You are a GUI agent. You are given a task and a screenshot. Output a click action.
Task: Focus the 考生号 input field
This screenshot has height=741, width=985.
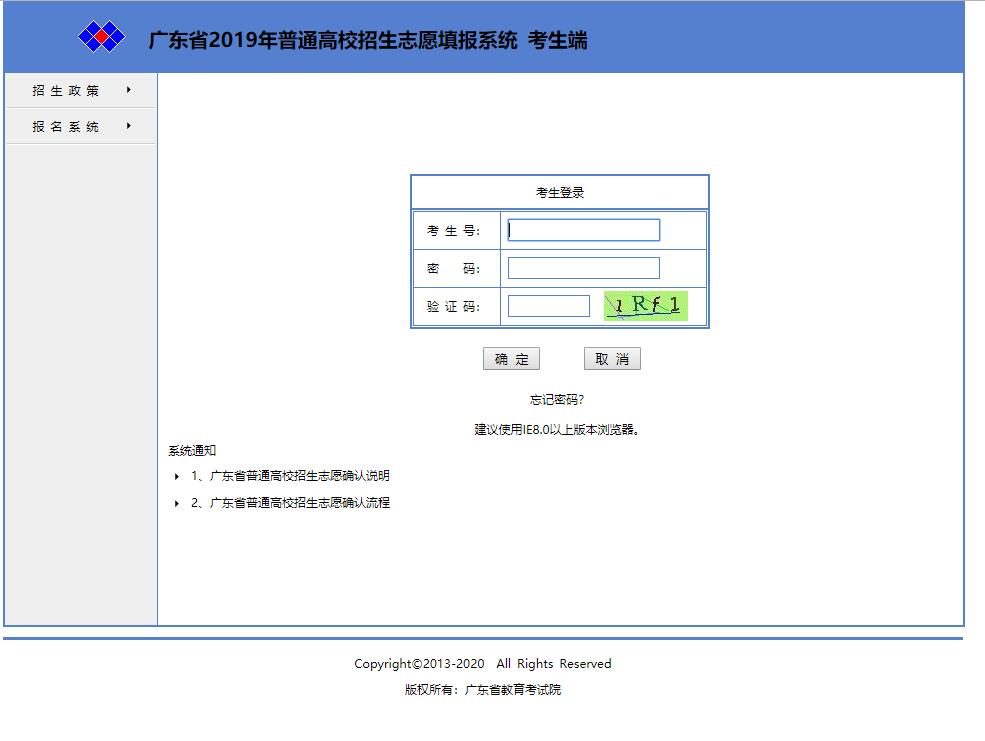(583, 230)
